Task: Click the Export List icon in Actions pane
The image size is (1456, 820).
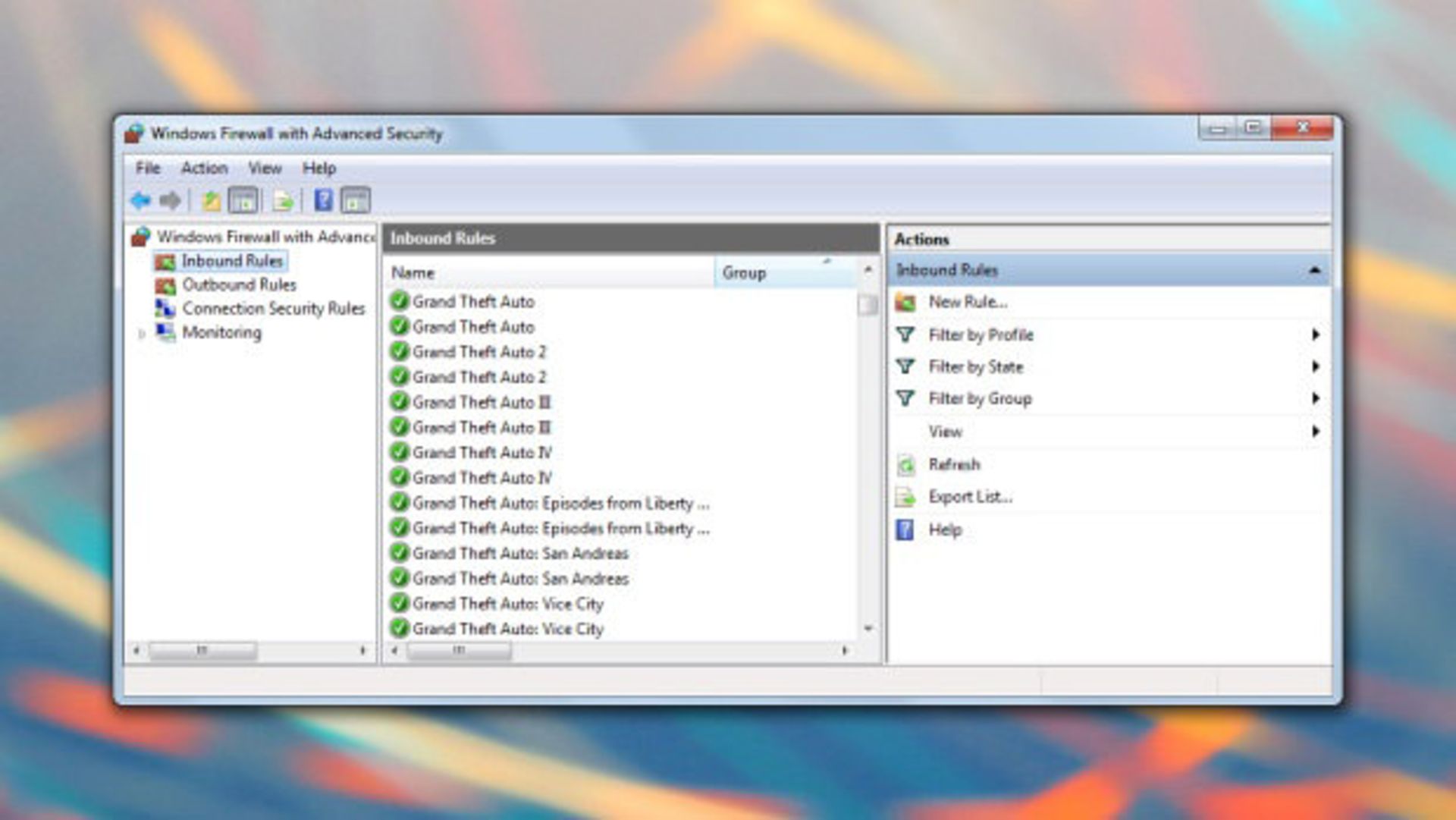Action: pos(905,497)
